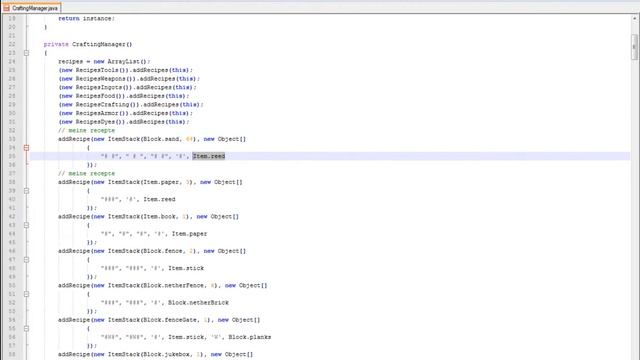This screenshot has width=640, height=360.
Task: Click the RecipesArmor line
Action: [x=125, y=113]
